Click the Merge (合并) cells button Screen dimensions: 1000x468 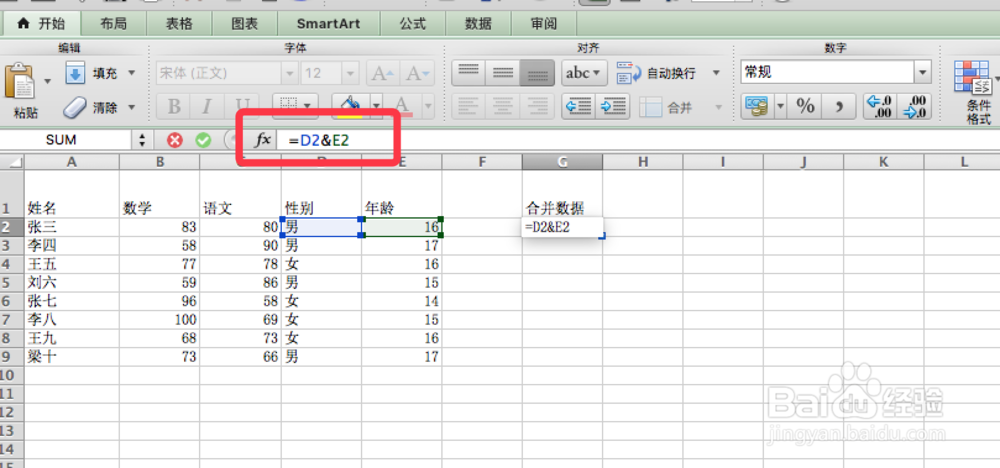coord(668,107)
